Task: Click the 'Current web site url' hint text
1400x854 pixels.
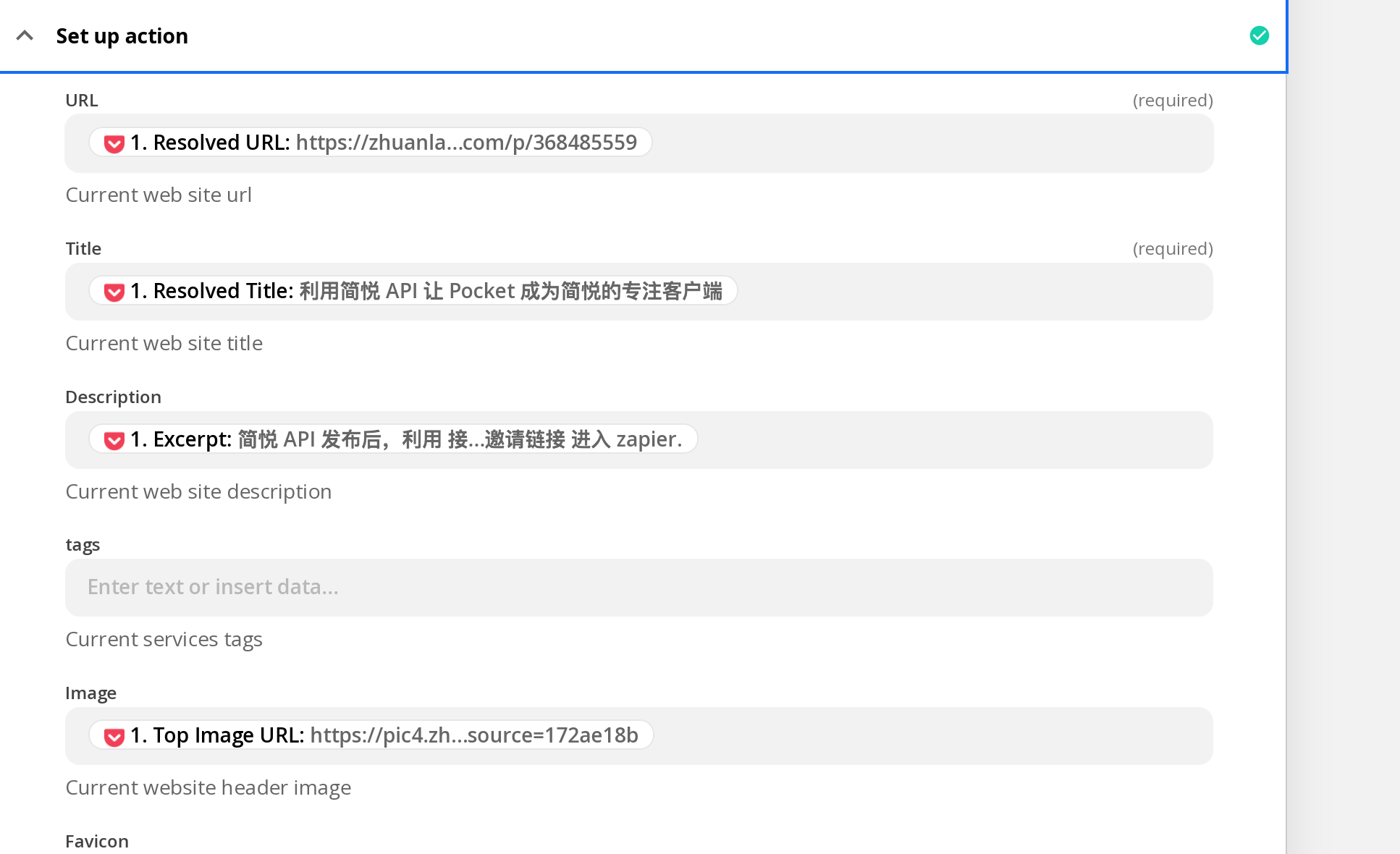Action: click(159, 195)
